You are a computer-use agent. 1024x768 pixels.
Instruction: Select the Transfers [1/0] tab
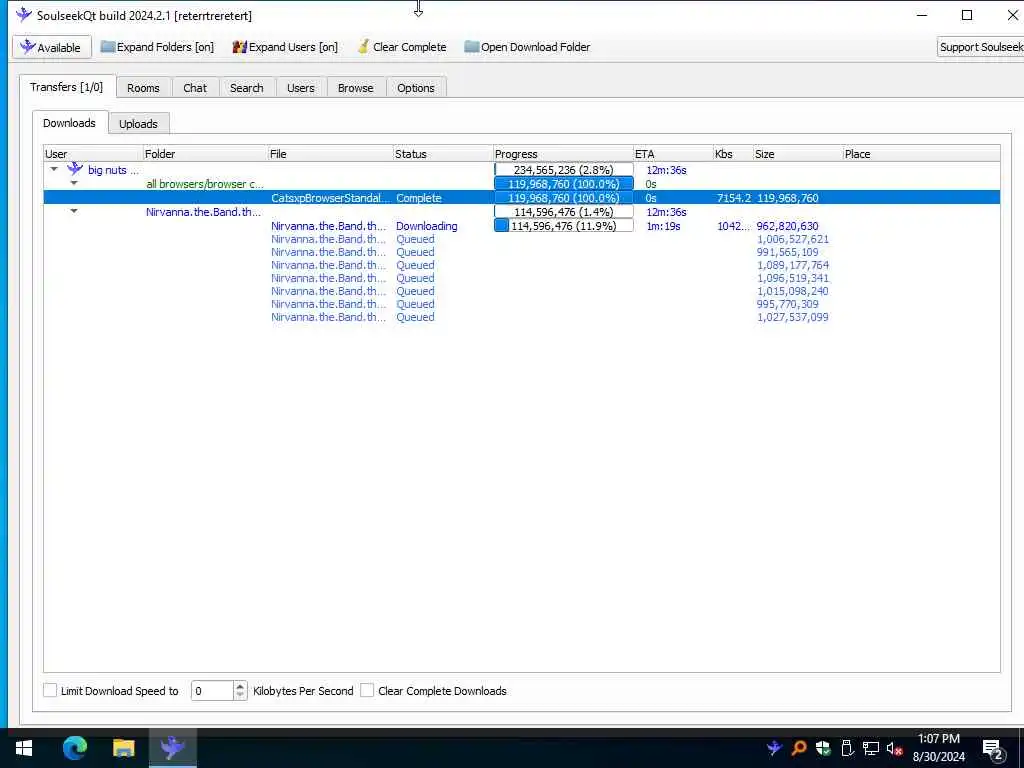pos(67,87)
